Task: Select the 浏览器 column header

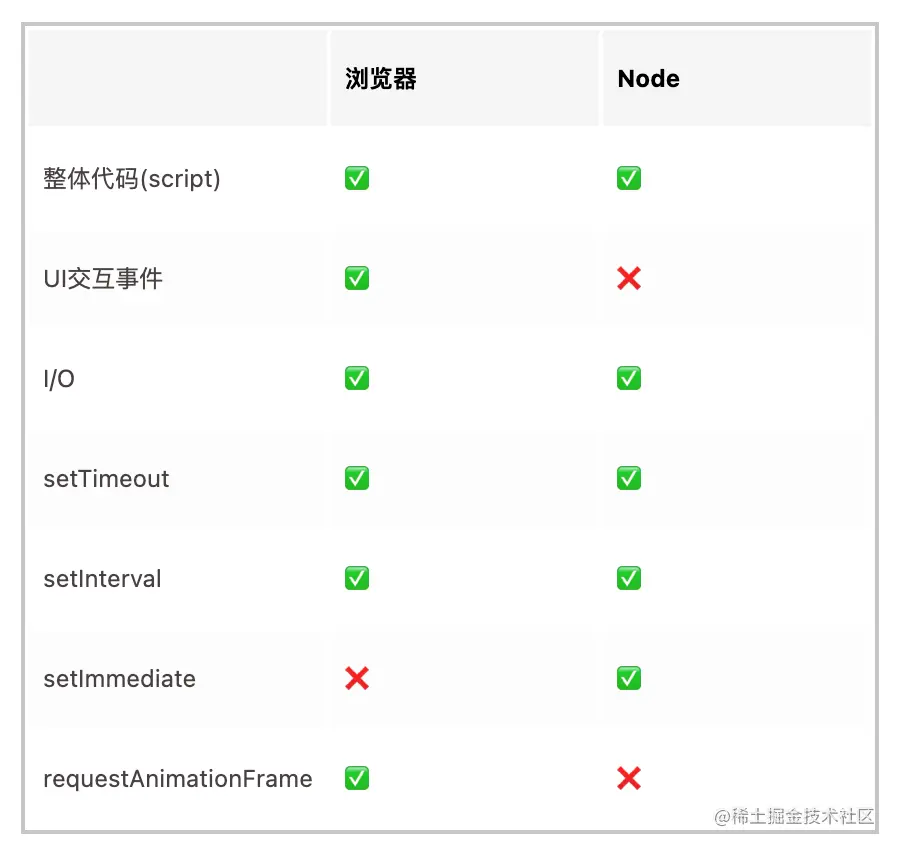Action: (x=381, y=78)
